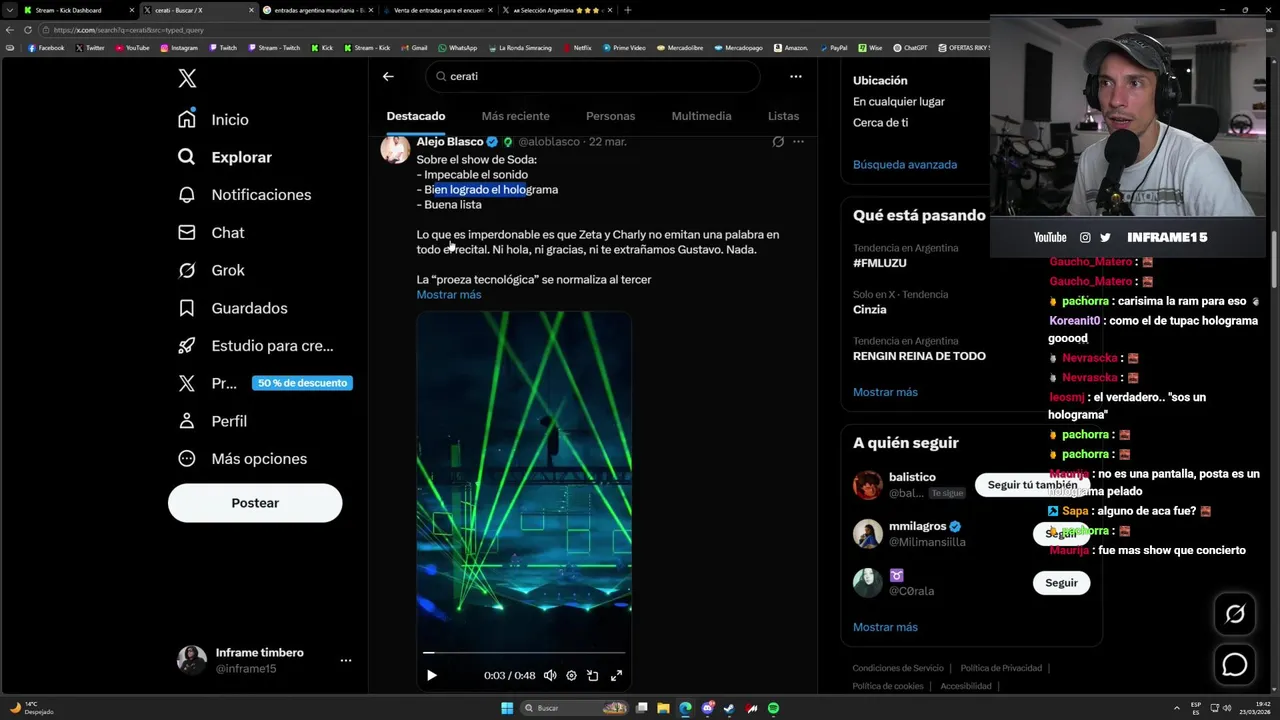
Task: Switch to Más reciente tab
Action: (x=515, y=116)
